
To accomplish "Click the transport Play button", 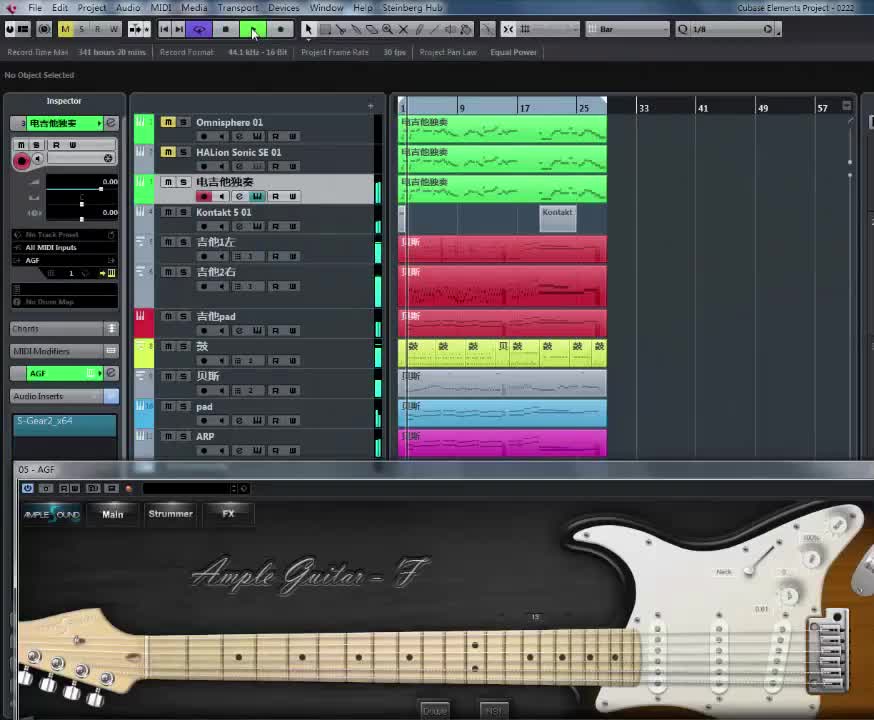I will [253, 29].
